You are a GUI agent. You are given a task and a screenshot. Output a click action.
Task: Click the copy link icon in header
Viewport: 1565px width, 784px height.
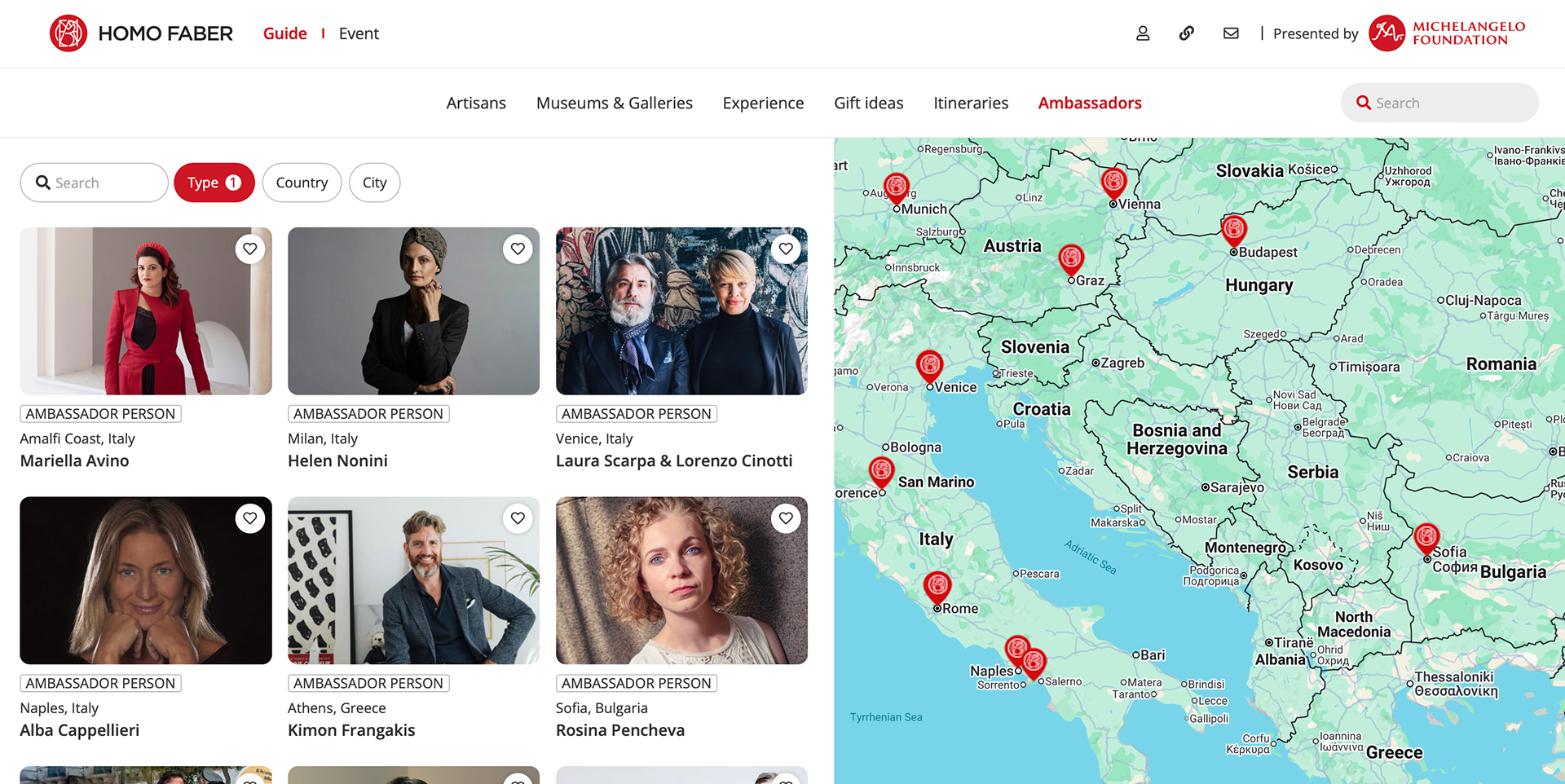pos(1187,33)
